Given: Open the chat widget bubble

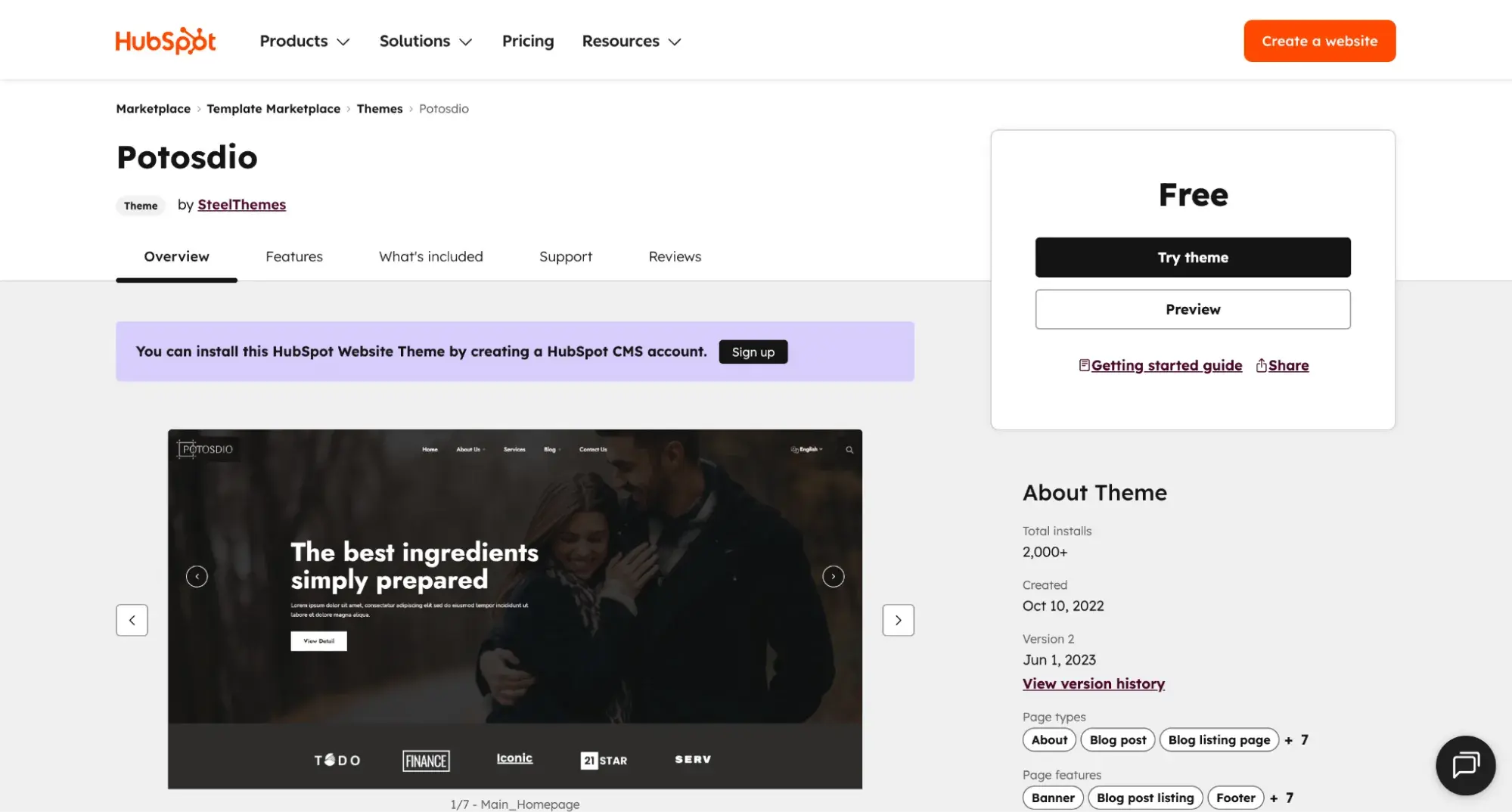Looking at the screenshot, I should coord(1465,765).
